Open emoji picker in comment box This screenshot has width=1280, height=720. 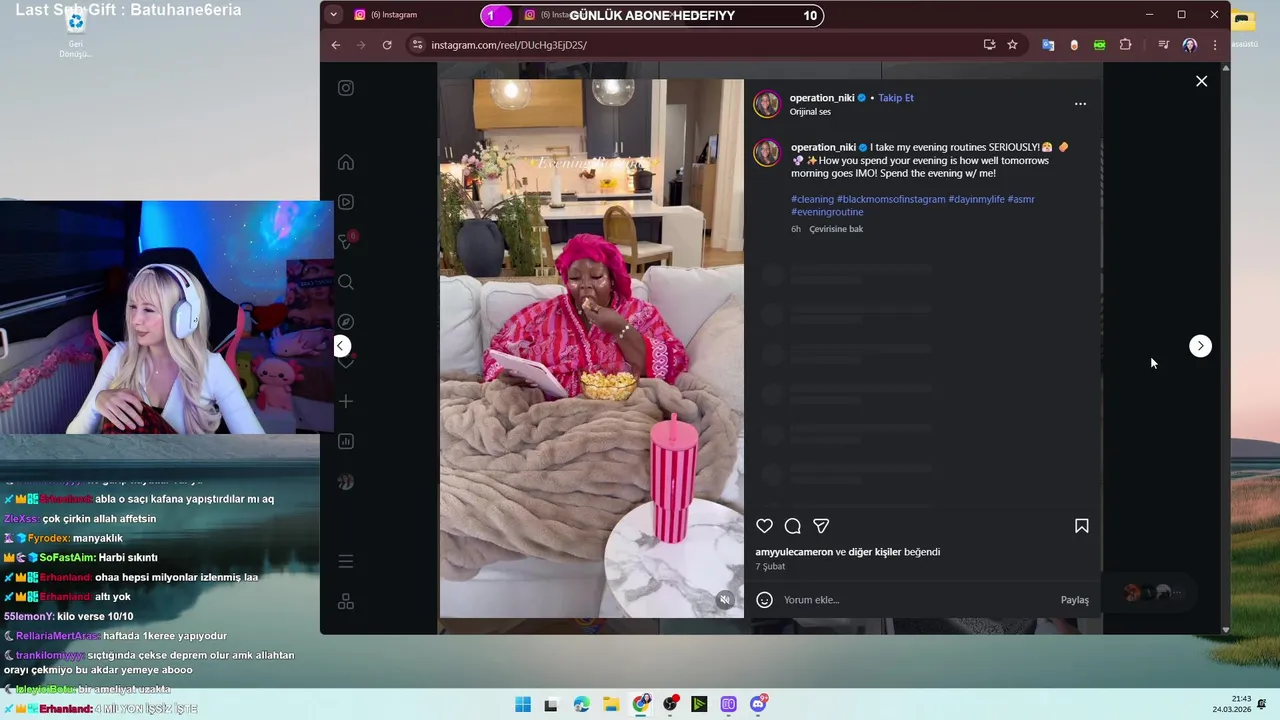click(764, 600)
